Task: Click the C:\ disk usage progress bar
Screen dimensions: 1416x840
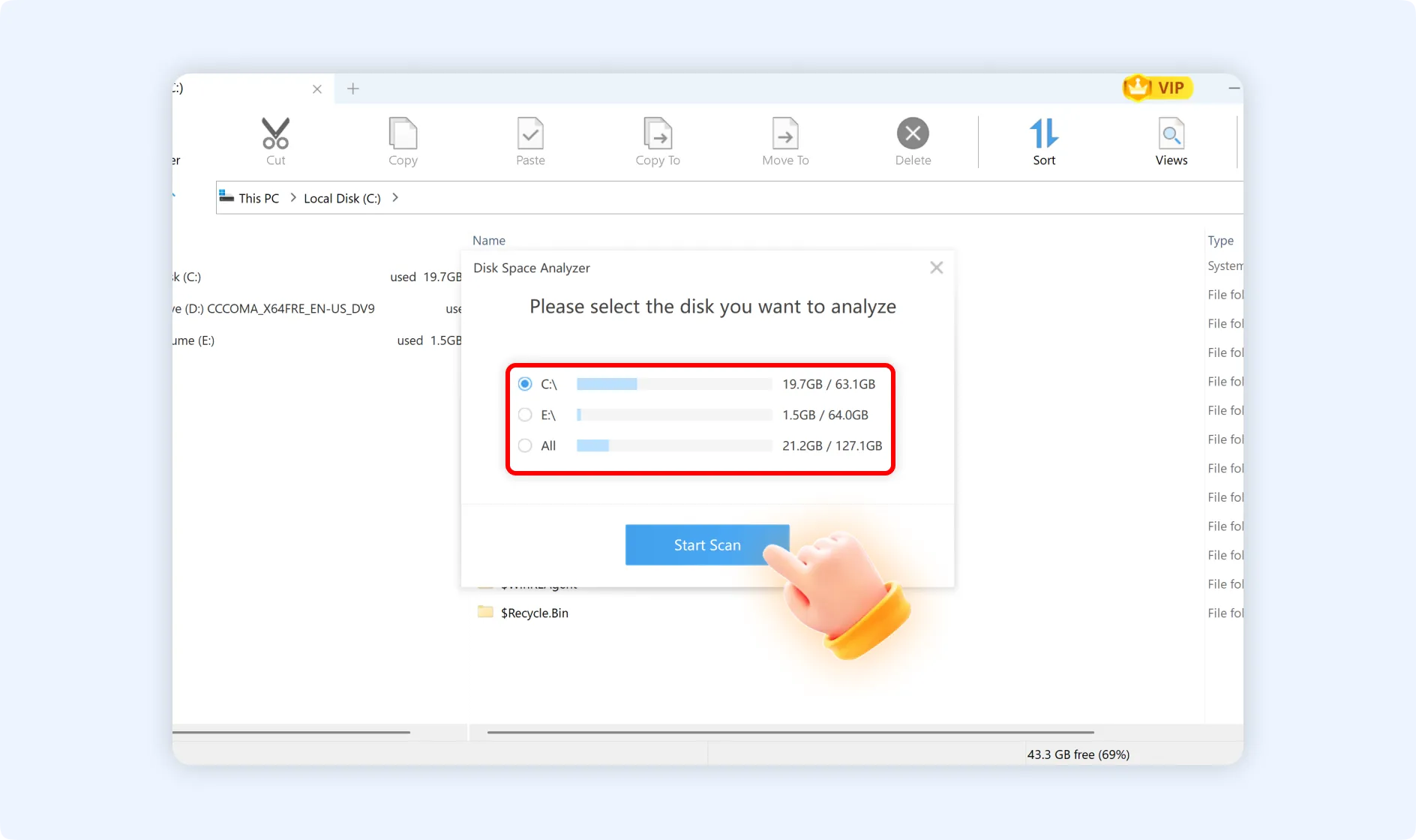Action: click(673, 383)
